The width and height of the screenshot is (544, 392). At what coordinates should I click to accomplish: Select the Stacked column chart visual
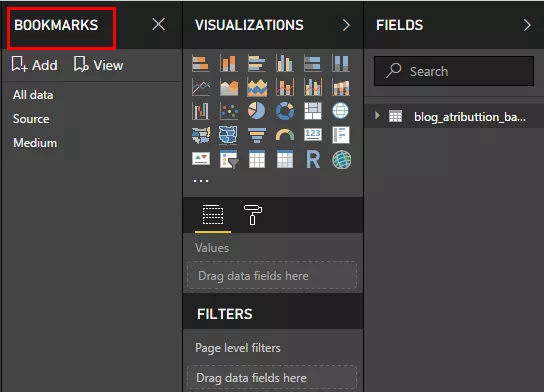pos(229,63)
